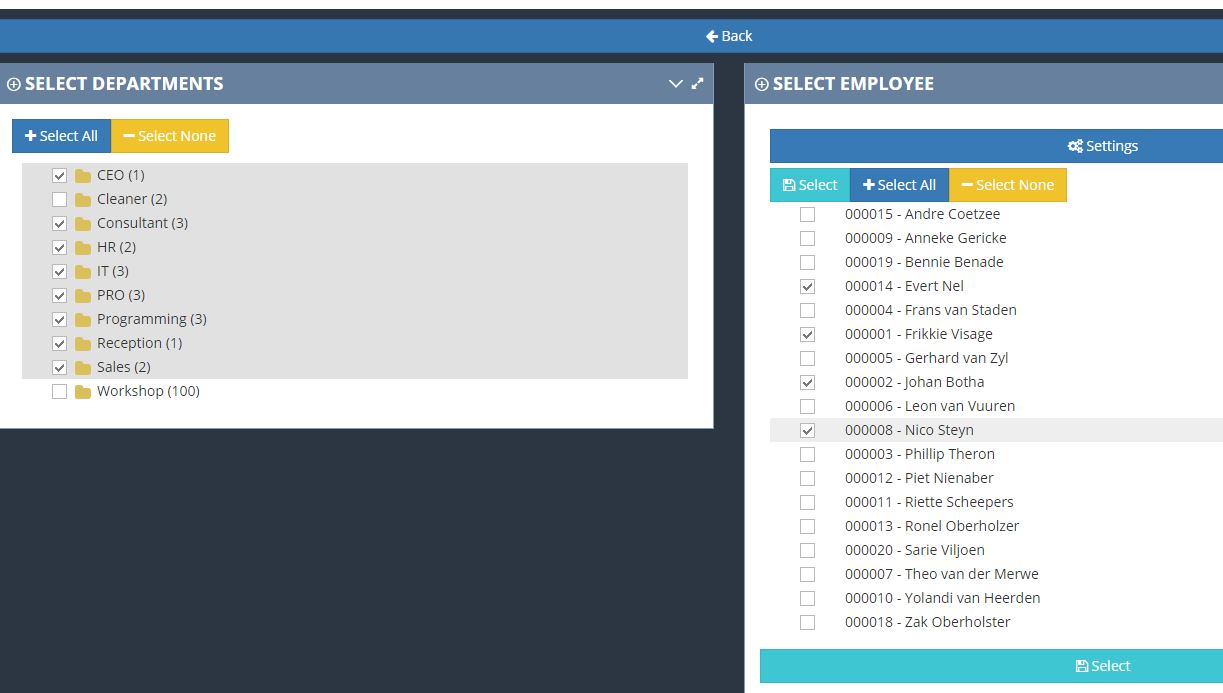The height and width of the screenshot is (693, 1223).
Task: Select the Reception (1) department item
Action: click(139, 343)
